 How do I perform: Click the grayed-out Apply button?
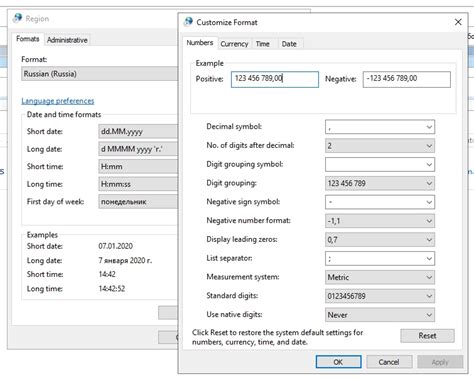point(440,362)
